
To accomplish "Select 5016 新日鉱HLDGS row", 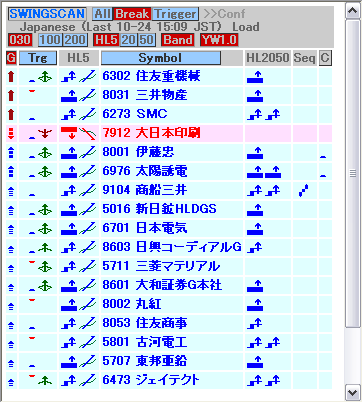I will point(169,209).
